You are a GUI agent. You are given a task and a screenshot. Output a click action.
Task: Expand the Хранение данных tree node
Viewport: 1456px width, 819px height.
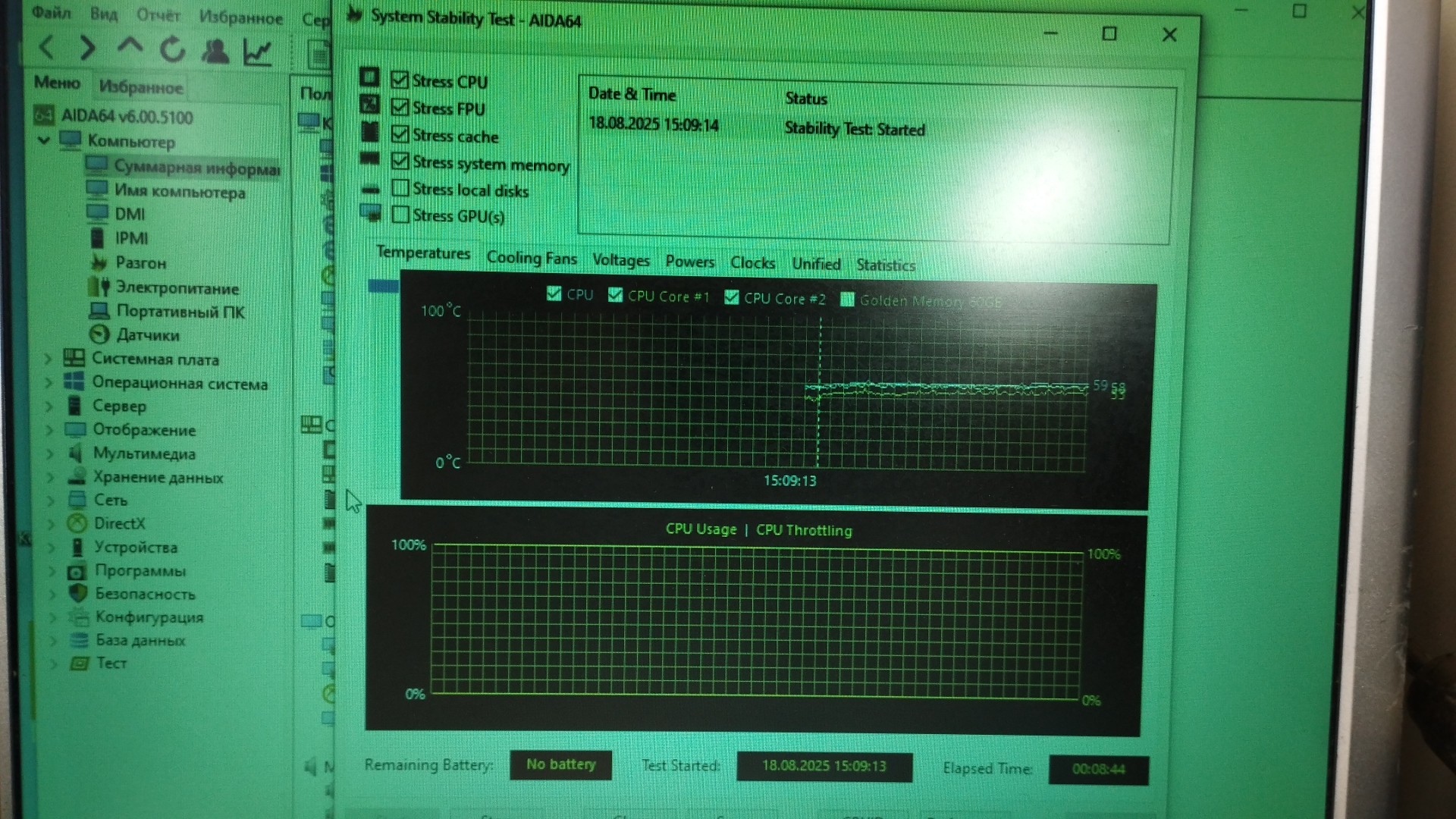50,478
